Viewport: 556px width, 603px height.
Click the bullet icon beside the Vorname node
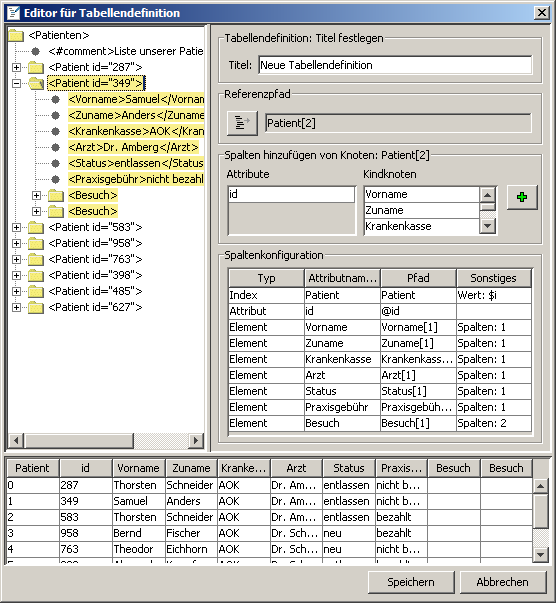click(x=56, y=99)
